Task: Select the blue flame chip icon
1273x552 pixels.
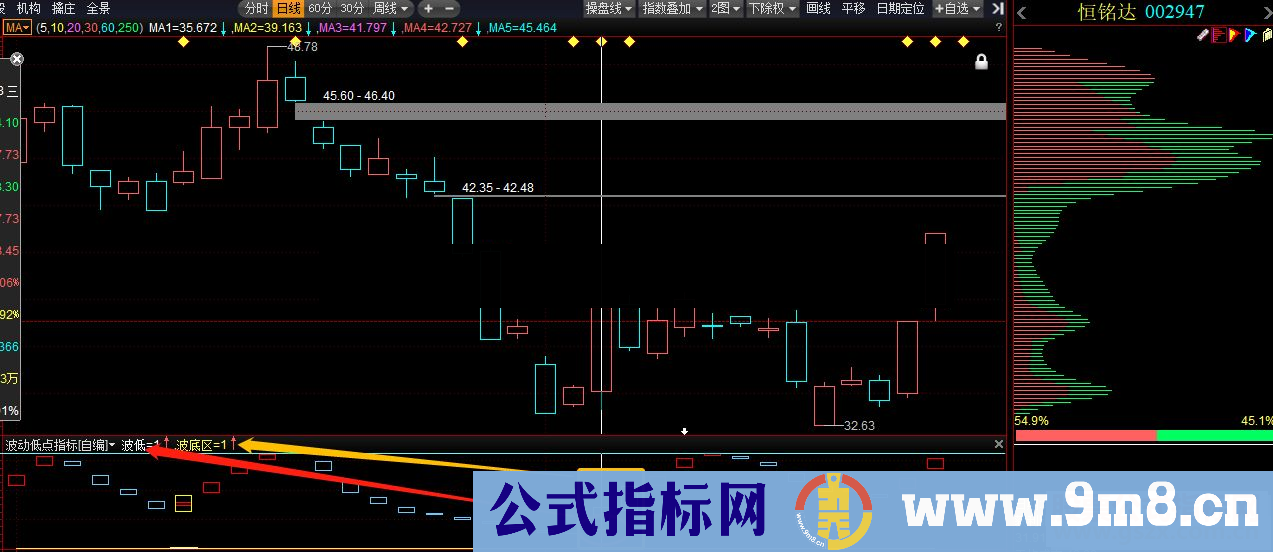Action: tap(1249, 35)
